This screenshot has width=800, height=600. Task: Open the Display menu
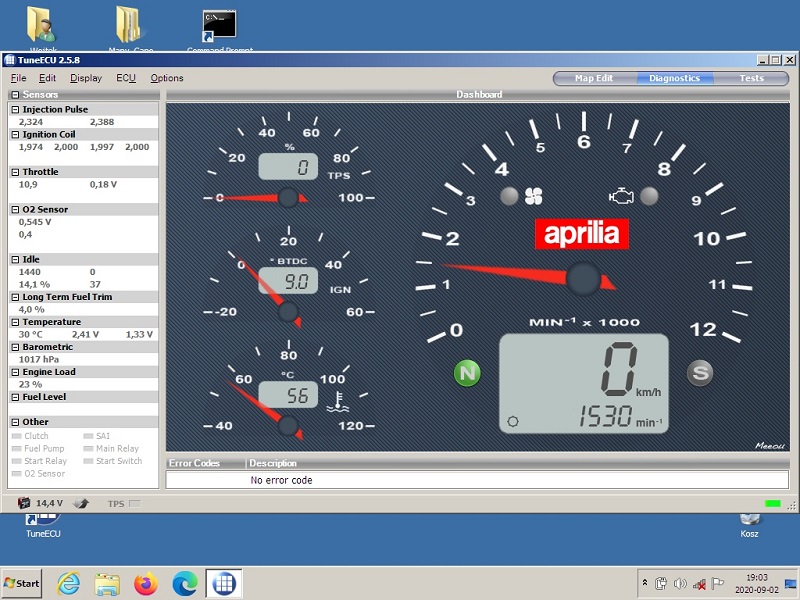coord(86,78)
